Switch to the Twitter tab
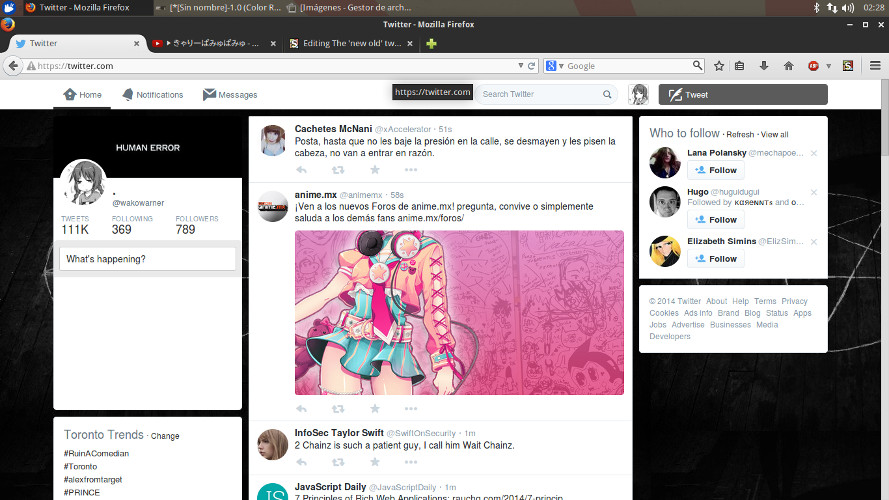 pos(77,43)
